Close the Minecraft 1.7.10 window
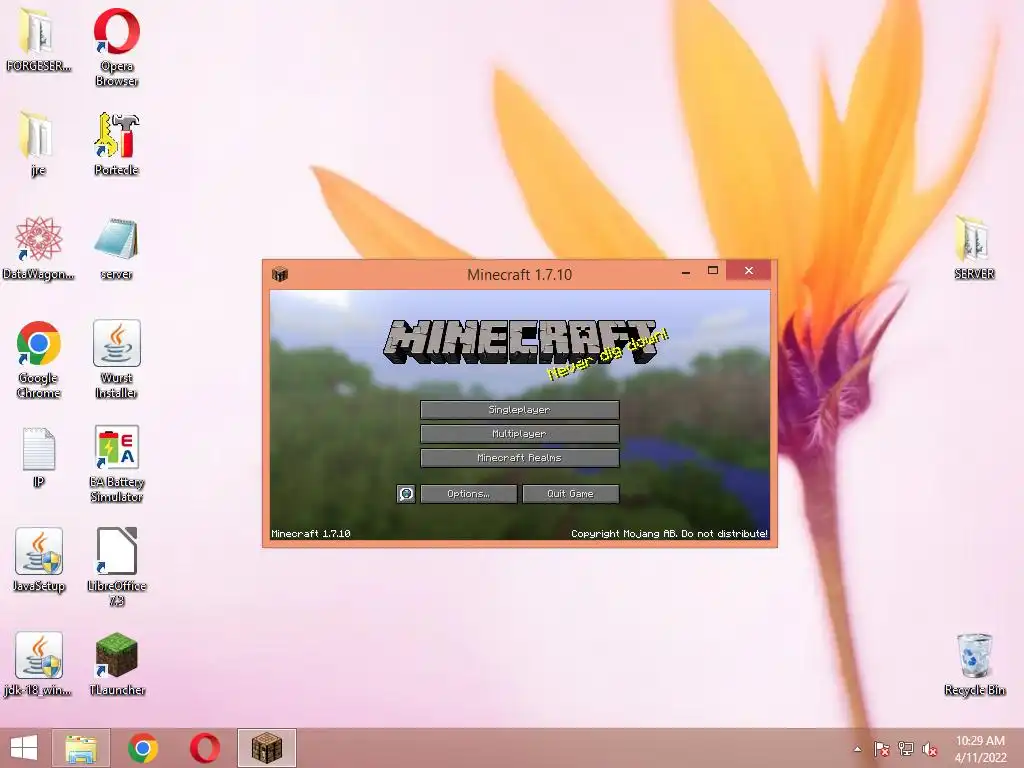 pos(748,270)
